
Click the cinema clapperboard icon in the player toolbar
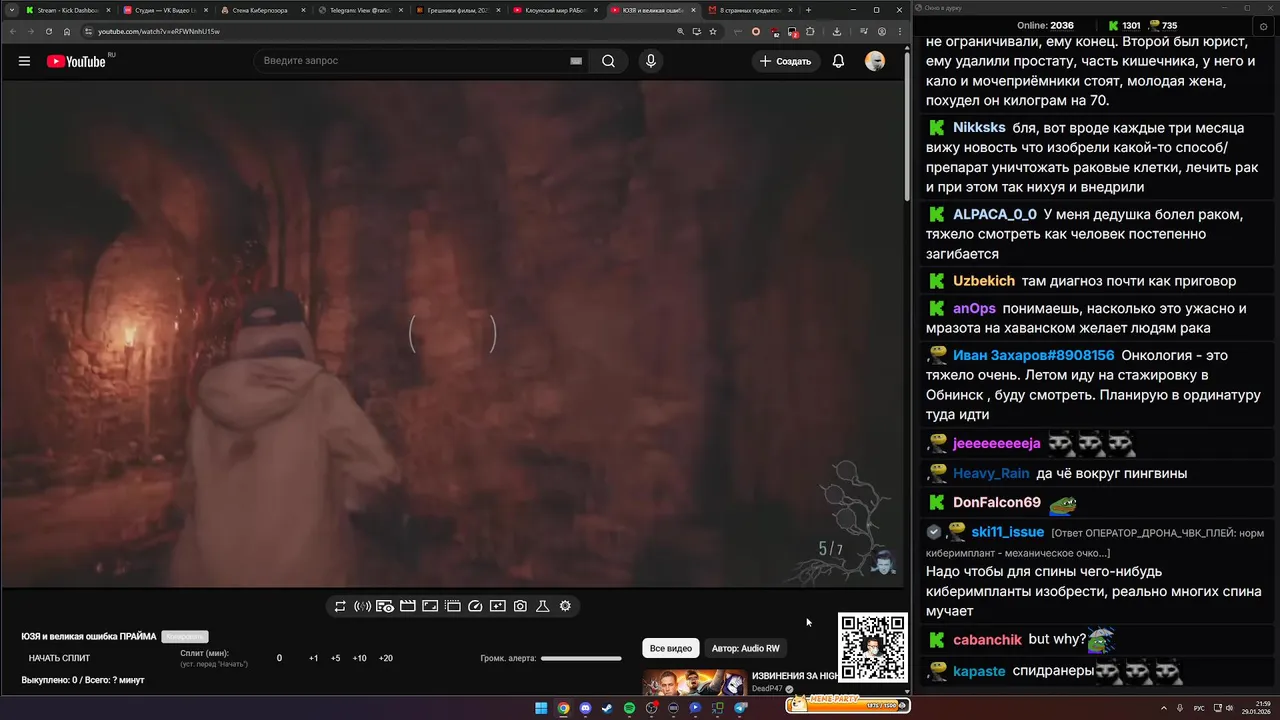click(408, 606)
